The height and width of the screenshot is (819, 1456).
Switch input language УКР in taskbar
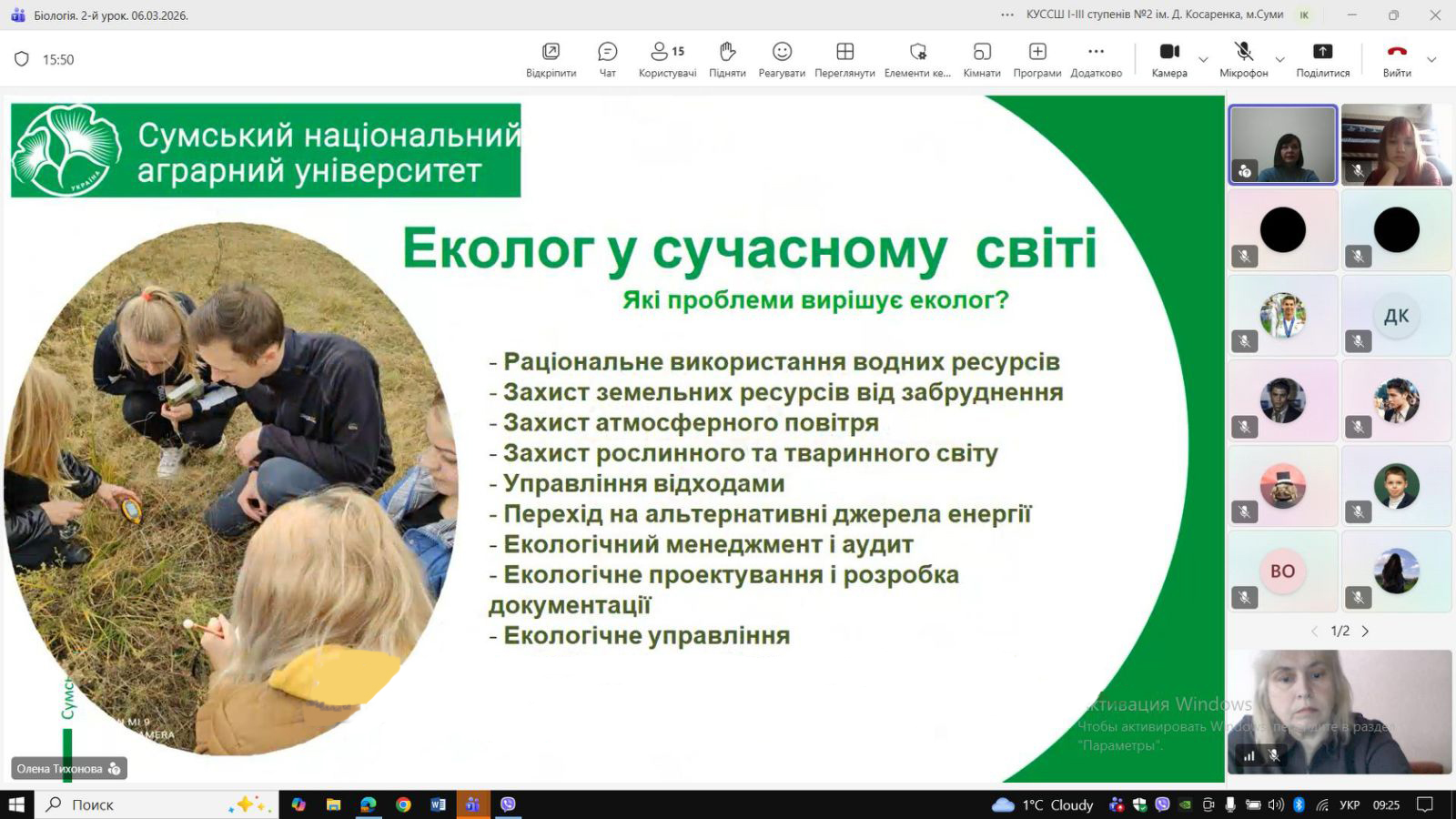pos(1350,804)
